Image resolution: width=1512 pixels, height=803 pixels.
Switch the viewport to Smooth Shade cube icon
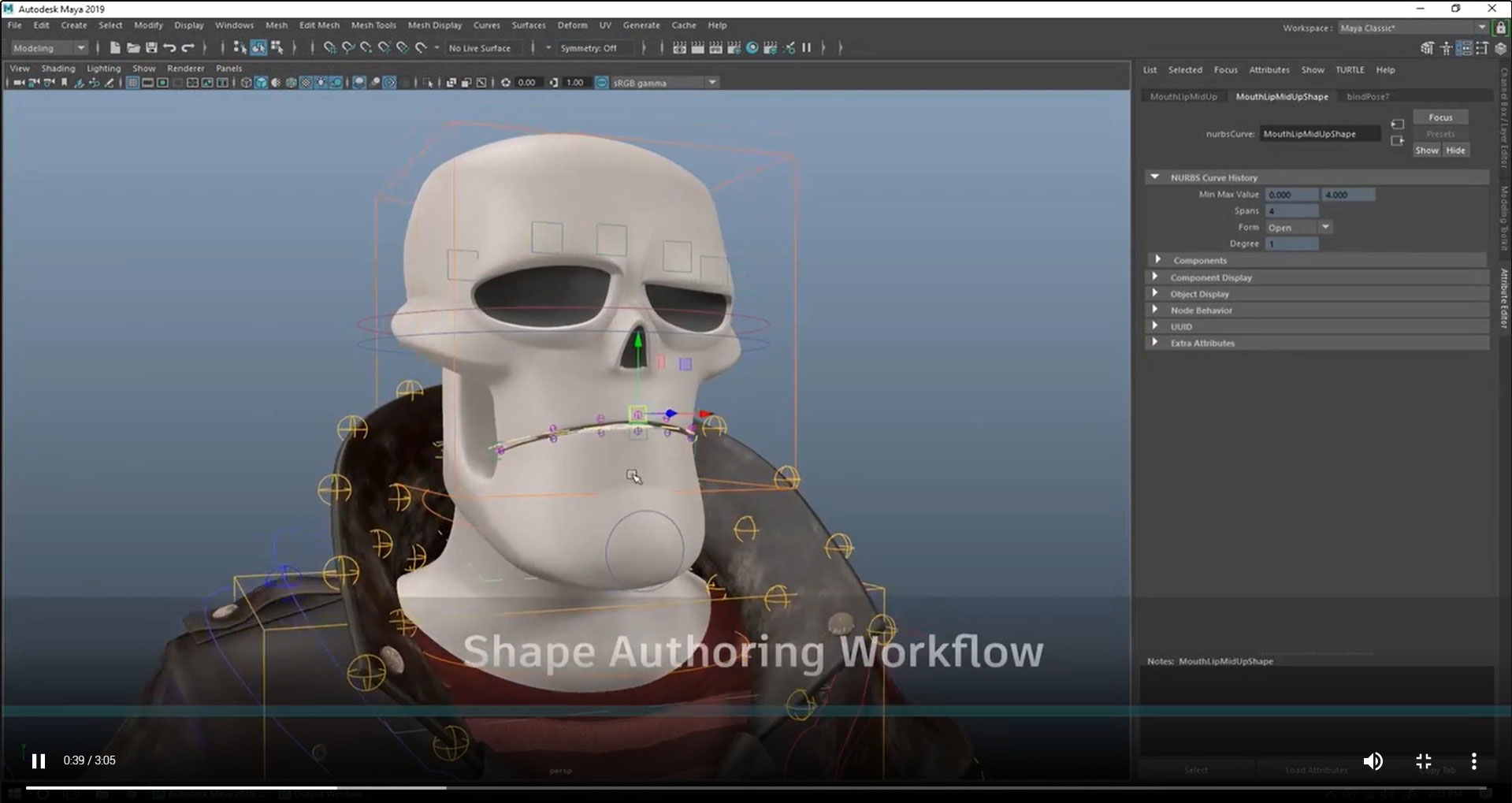[261, 83]
